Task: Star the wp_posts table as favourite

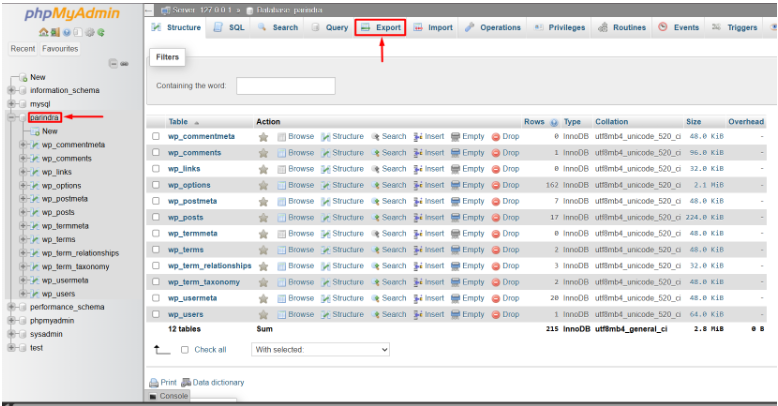Action: click(x=264, y=218)
